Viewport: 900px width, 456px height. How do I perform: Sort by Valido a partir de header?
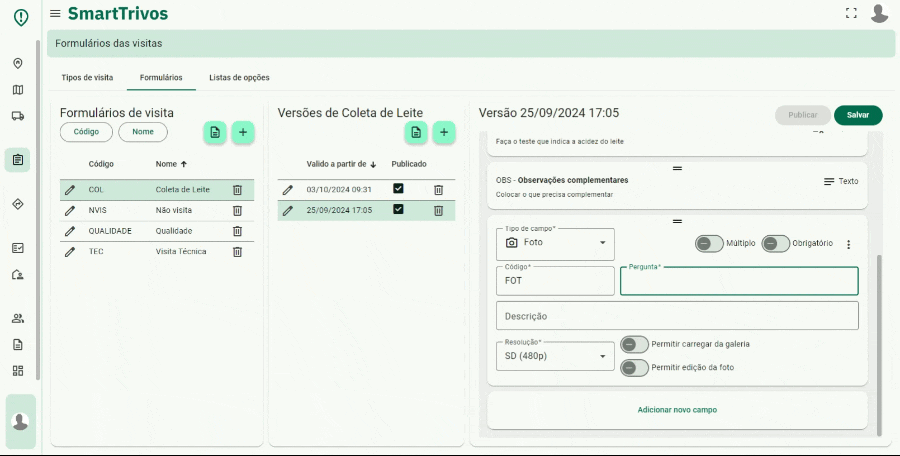click(341, 164)
